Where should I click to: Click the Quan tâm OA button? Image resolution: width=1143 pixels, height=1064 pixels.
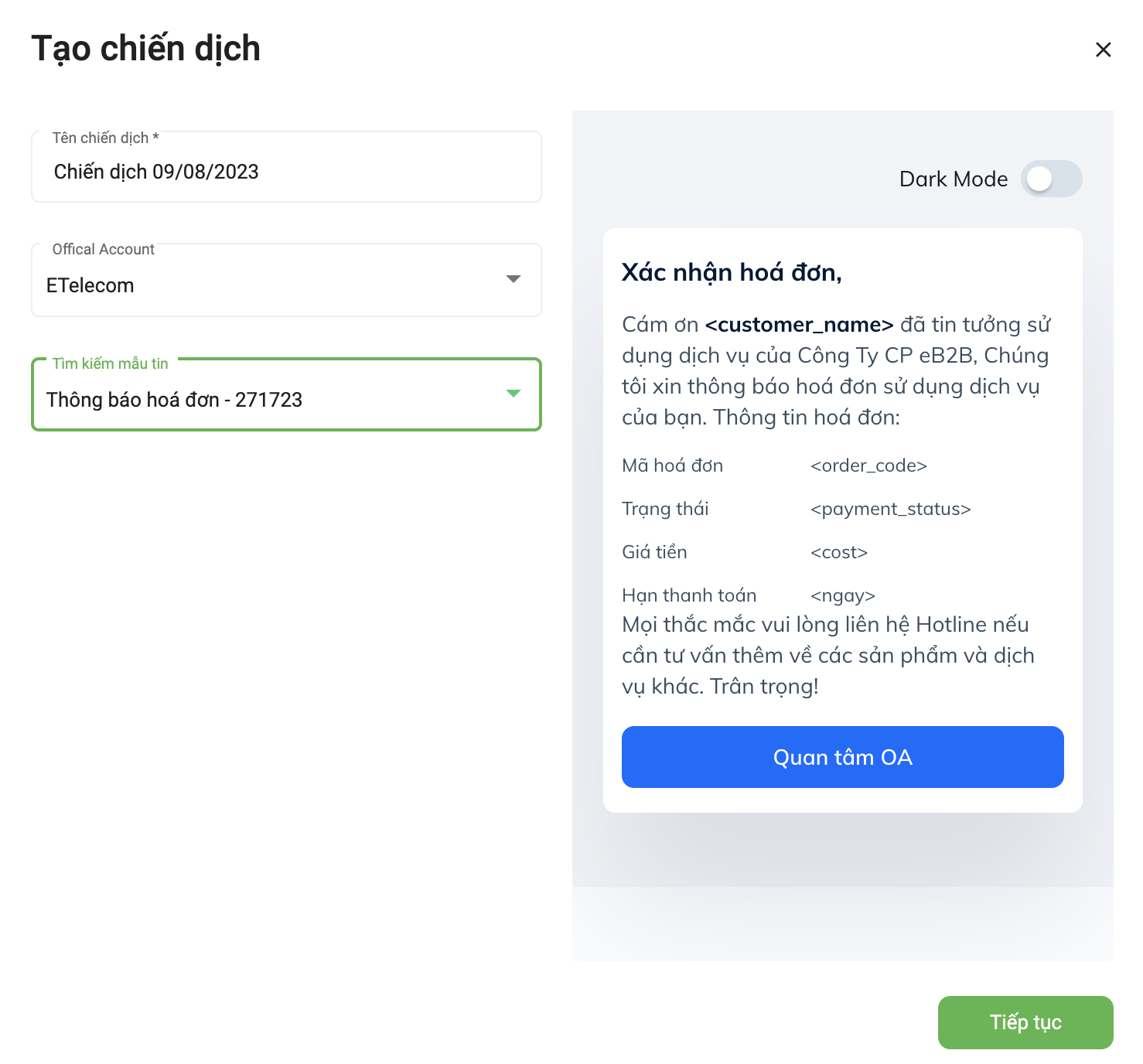coord(843,757)
